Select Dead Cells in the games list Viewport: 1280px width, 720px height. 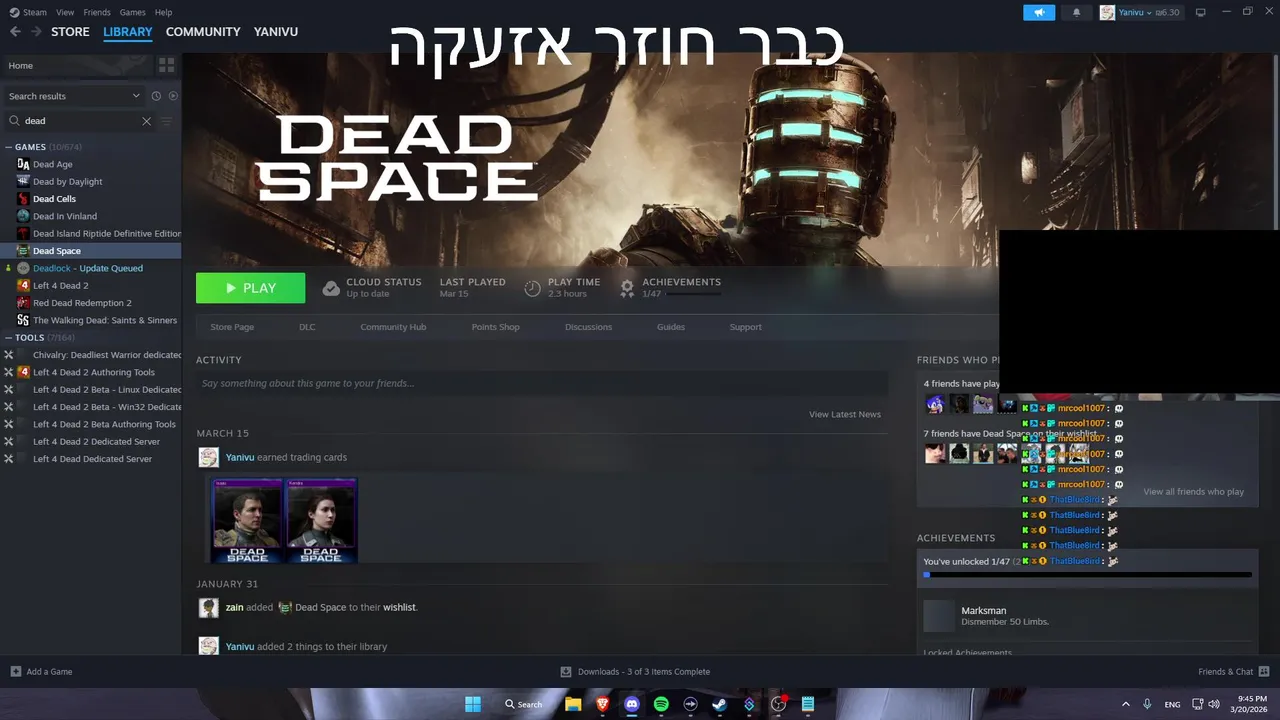click(x=54, y=199)
